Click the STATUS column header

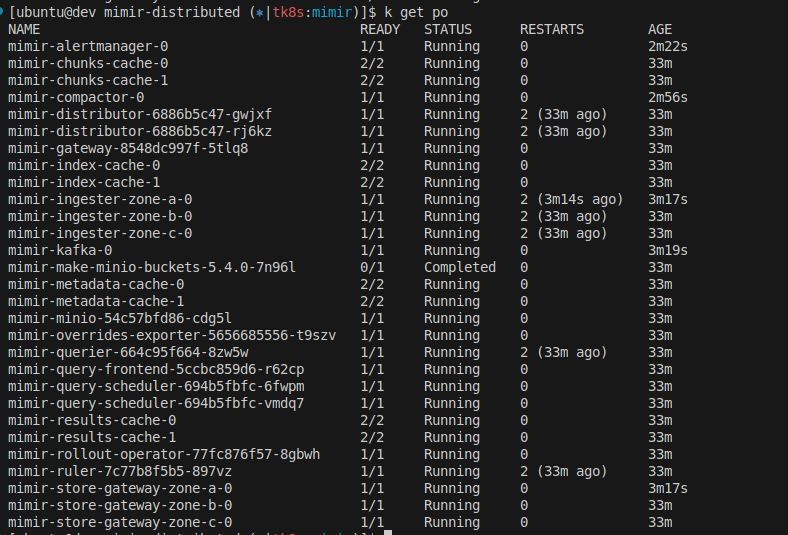pos(448,29)
